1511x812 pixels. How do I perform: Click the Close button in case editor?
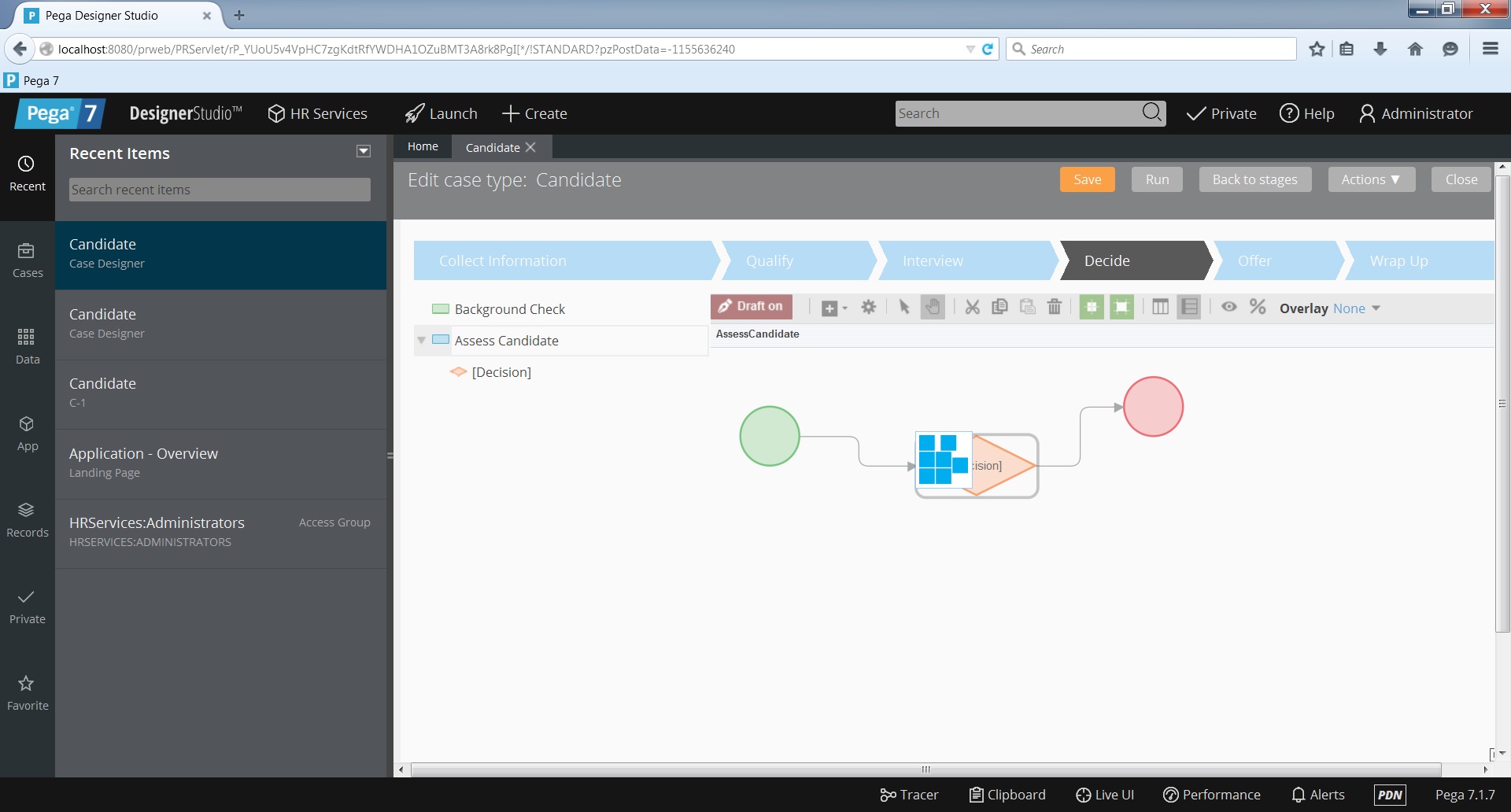click(1461, 179)
